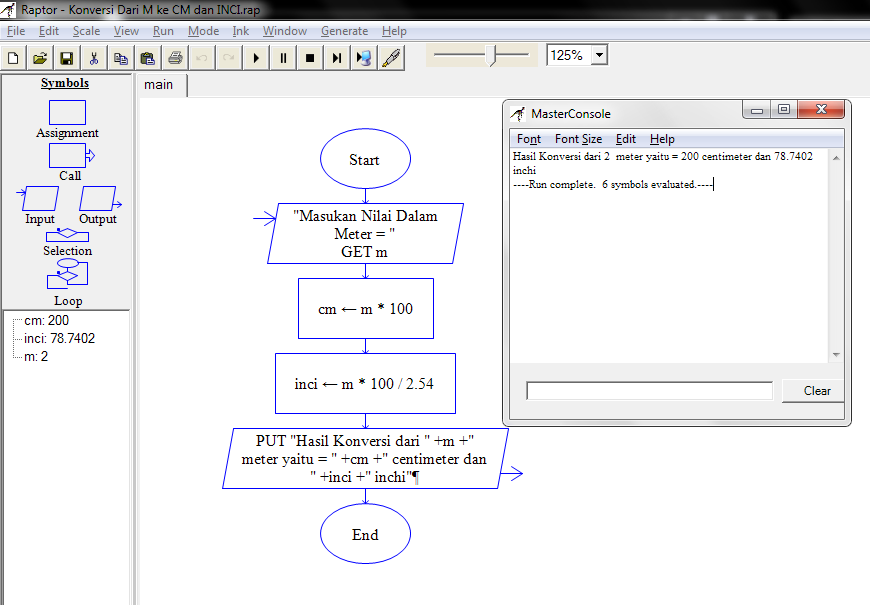The height and width of the screenshot is (605, 870).
Task: Stop execution using the Stop icon
Action: click(310, 57)
